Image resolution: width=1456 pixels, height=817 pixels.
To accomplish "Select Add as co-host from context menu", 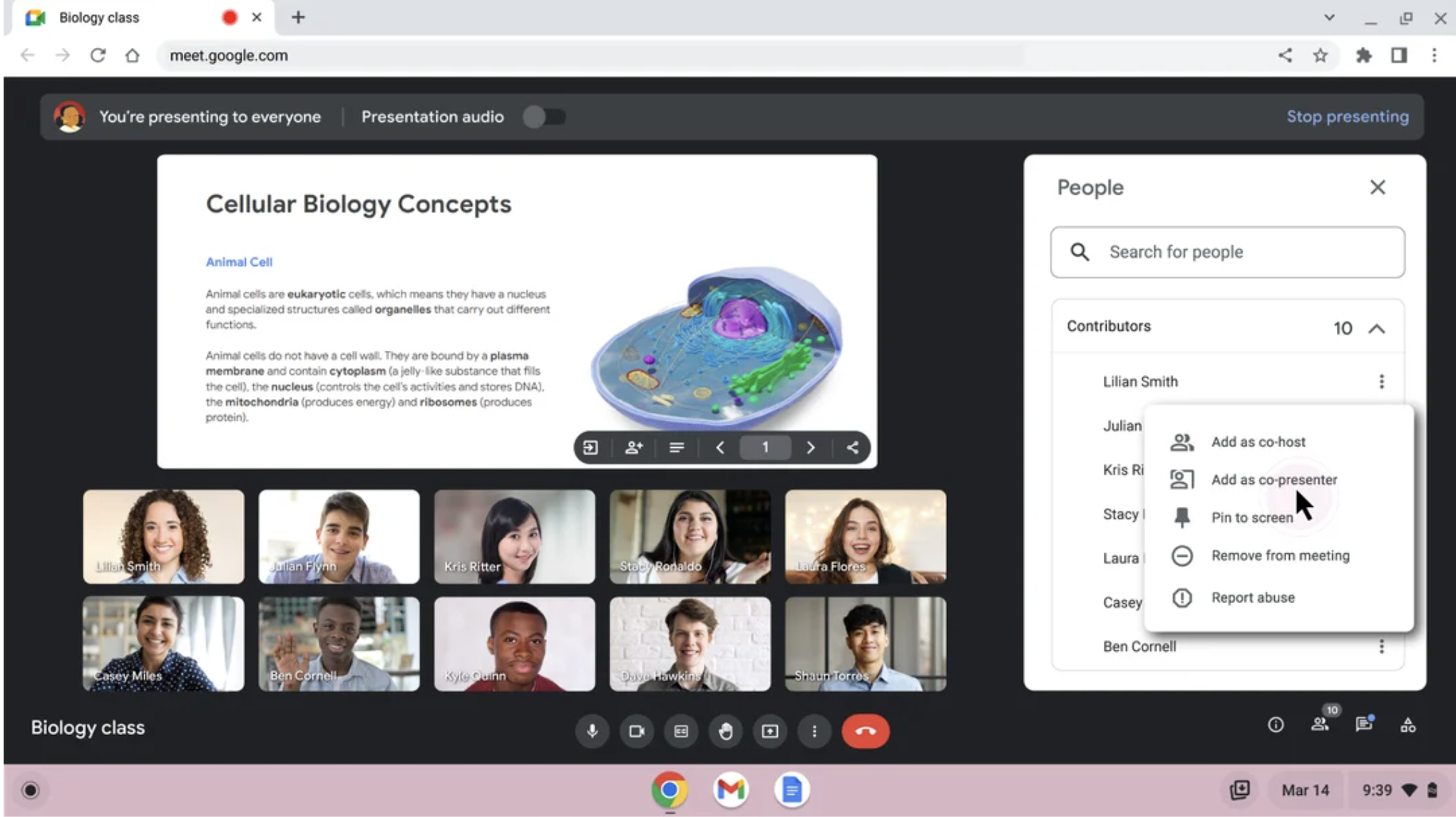I will click(x=1258, y=441).
